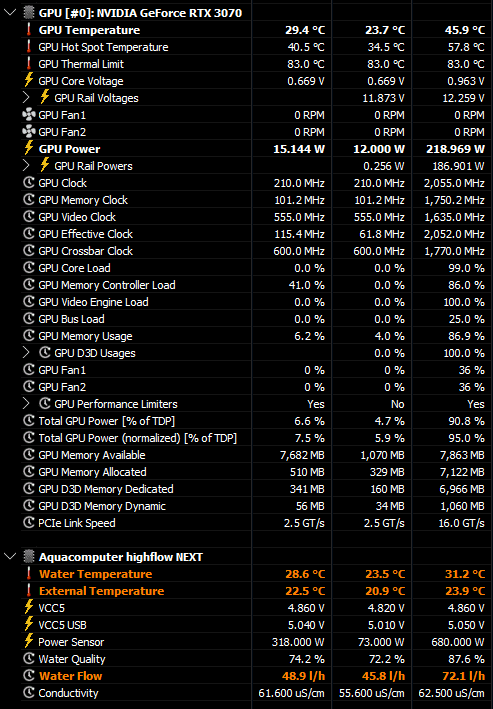The height and width of the screenshot is (709, 493).
Task: Click the Conductivity gauge icon
Action: click(29, 693)
